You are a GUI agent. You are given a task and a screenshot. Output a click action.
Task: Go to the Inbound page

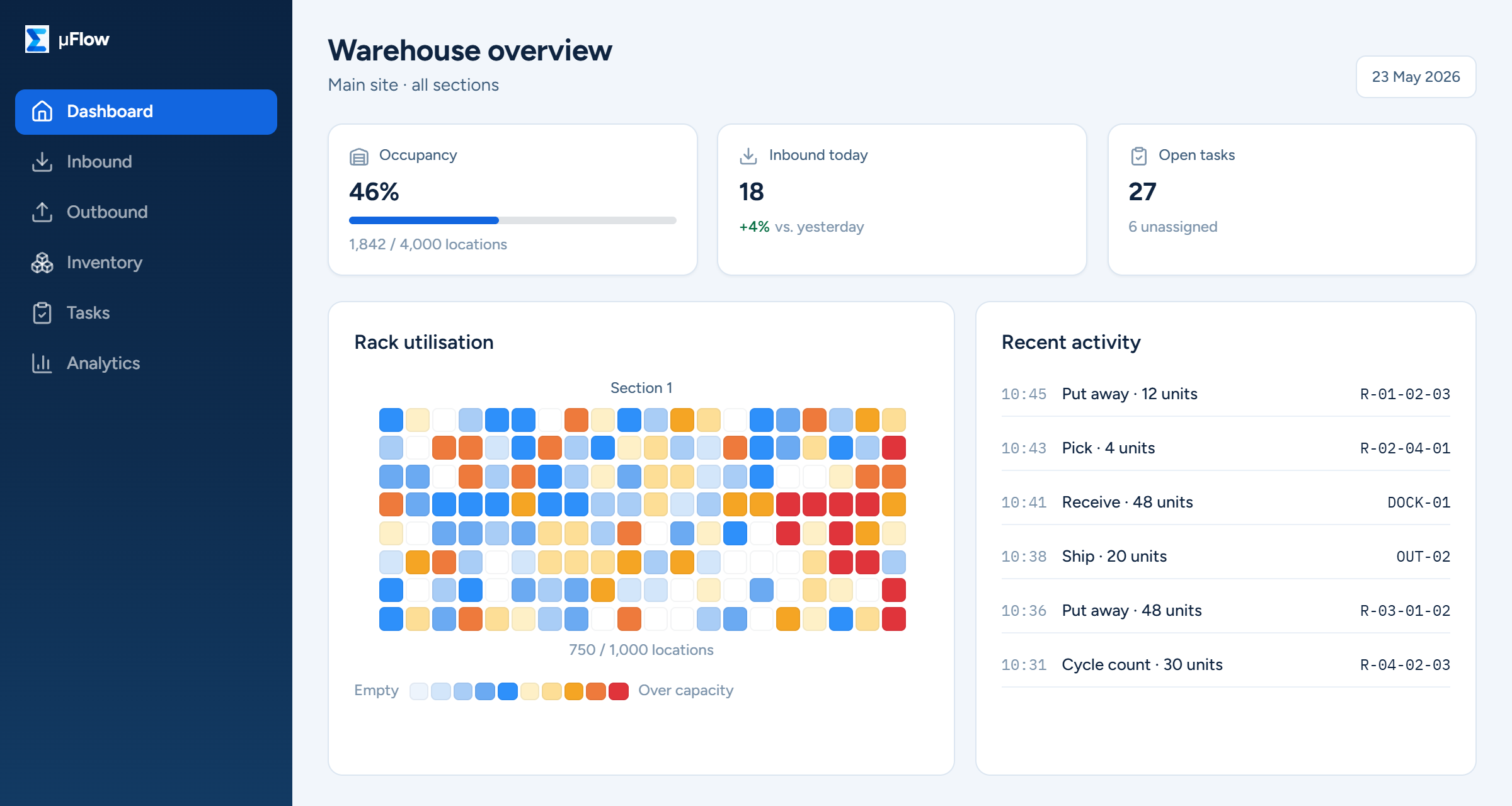[x=146, y=162]
